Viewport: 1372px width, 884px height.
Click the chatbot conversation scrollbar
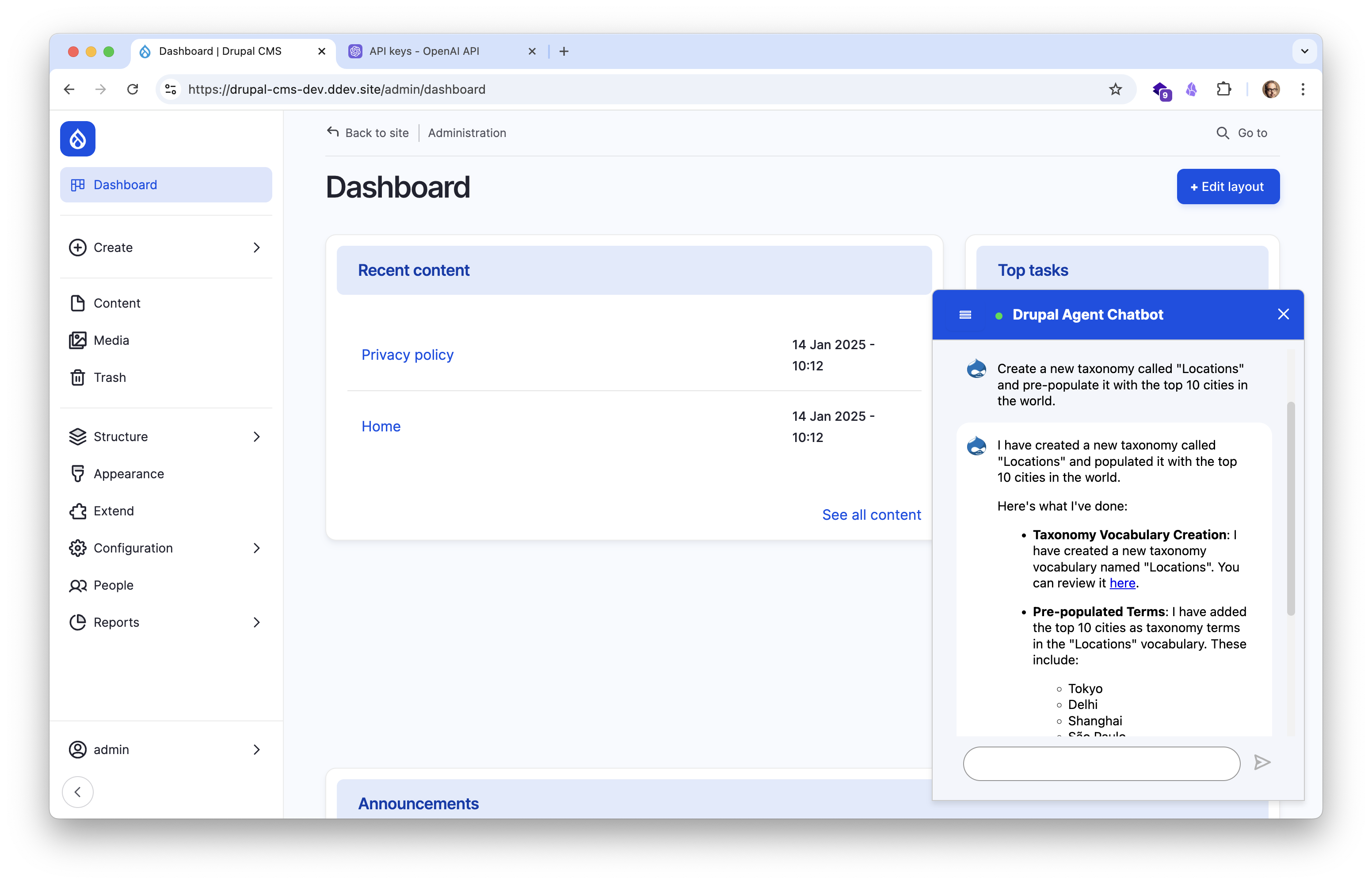pos(1291,509)
